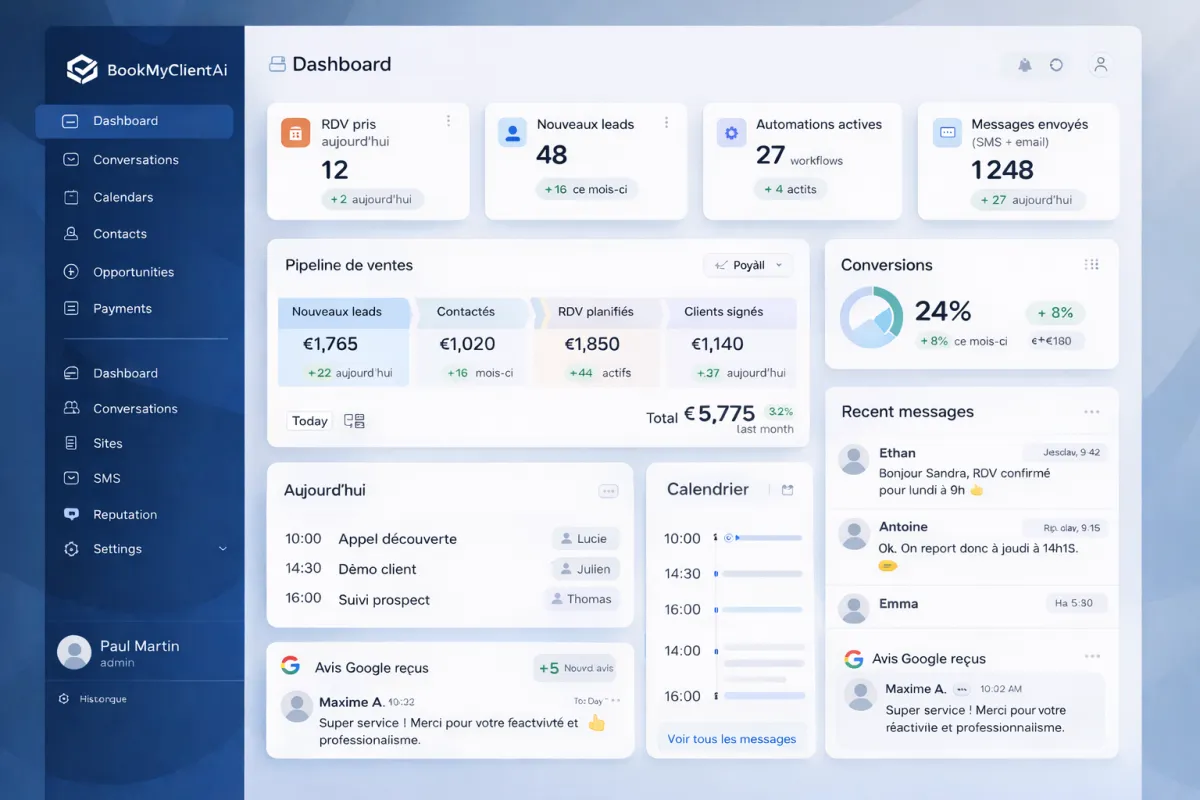Image resolution: width=1200 pixels, height=800 pixels.
Task: Click Ethan's avatar in Recent messages
Action: click(x=854, y=460)
